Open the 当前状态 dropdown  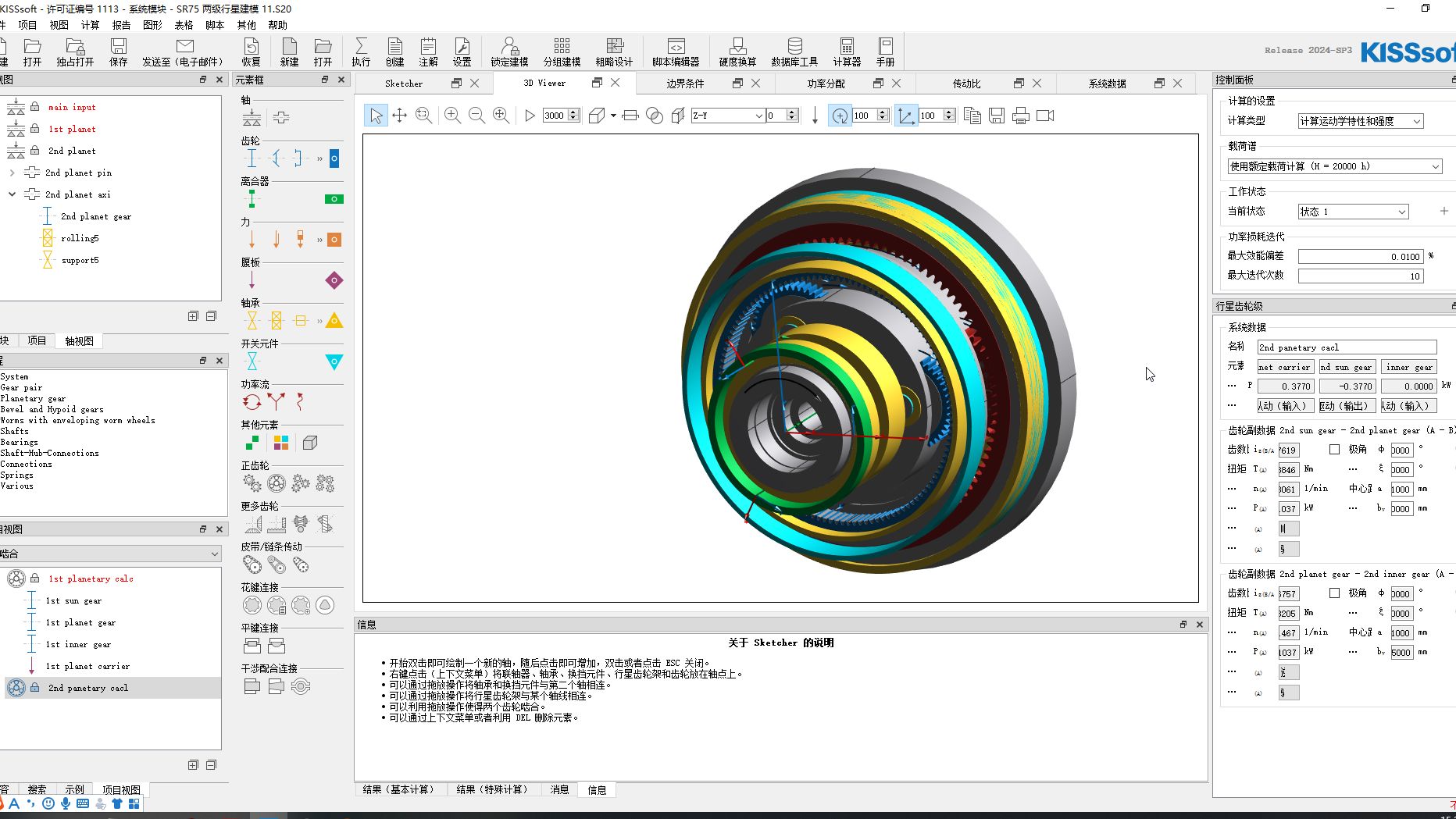tap(1353, 212)
